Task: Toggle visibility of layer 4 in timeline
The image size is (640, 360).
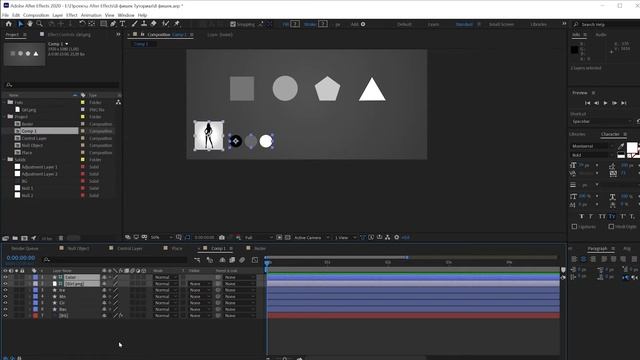Action: (x=5, y=296)
